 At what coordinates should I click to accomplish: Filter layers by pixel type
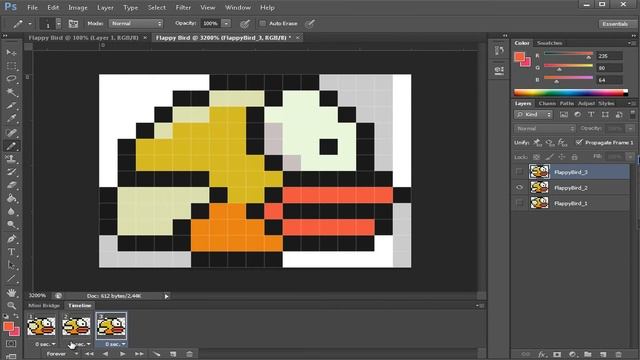pos(564,115)
